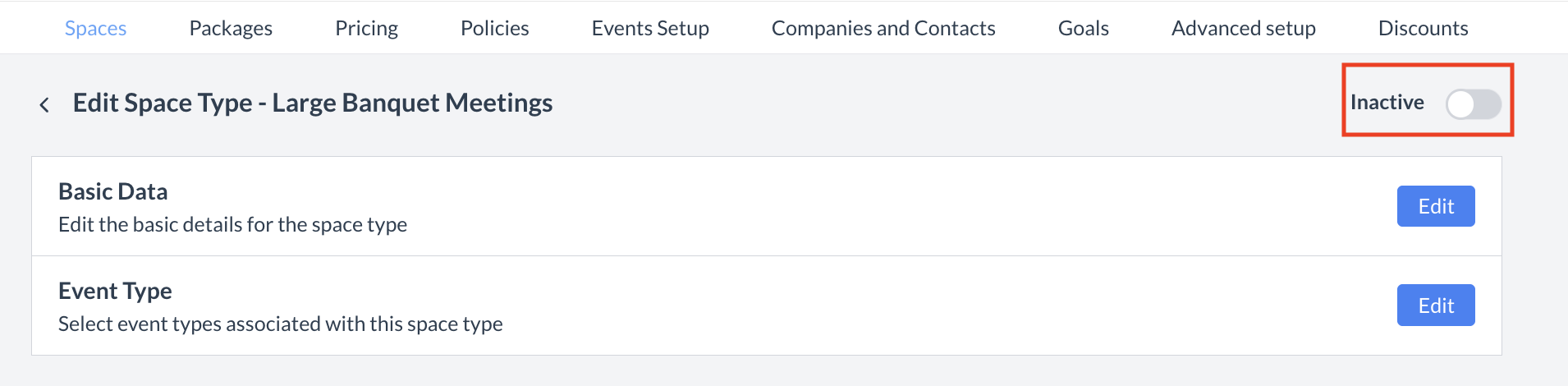Click the 'Edit the basic details' description text
1568x386 pixels.
point(232,224)
